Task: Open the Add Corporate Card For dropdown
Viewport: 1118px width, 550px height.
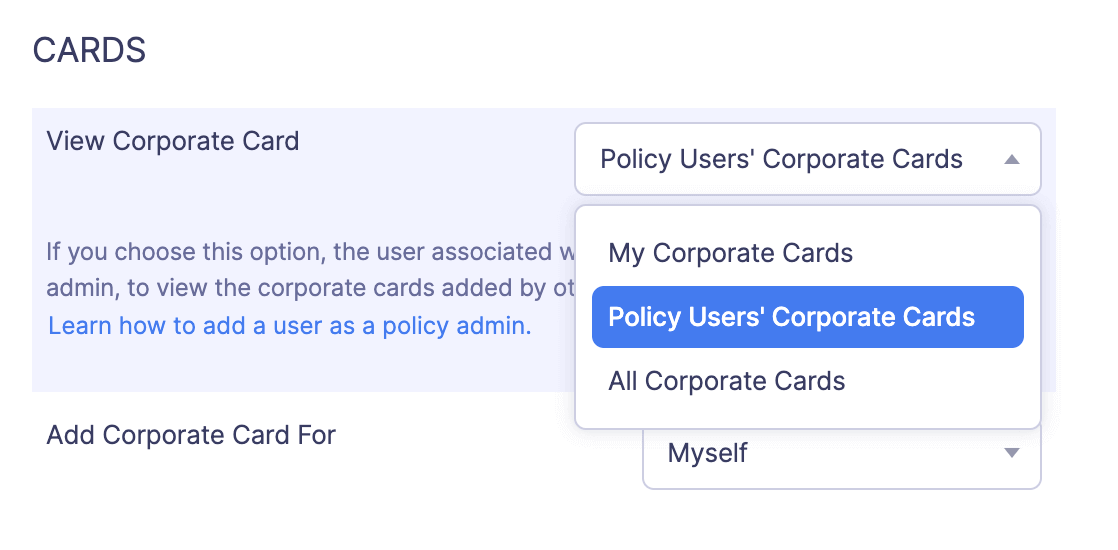Action: coord(841,455)
